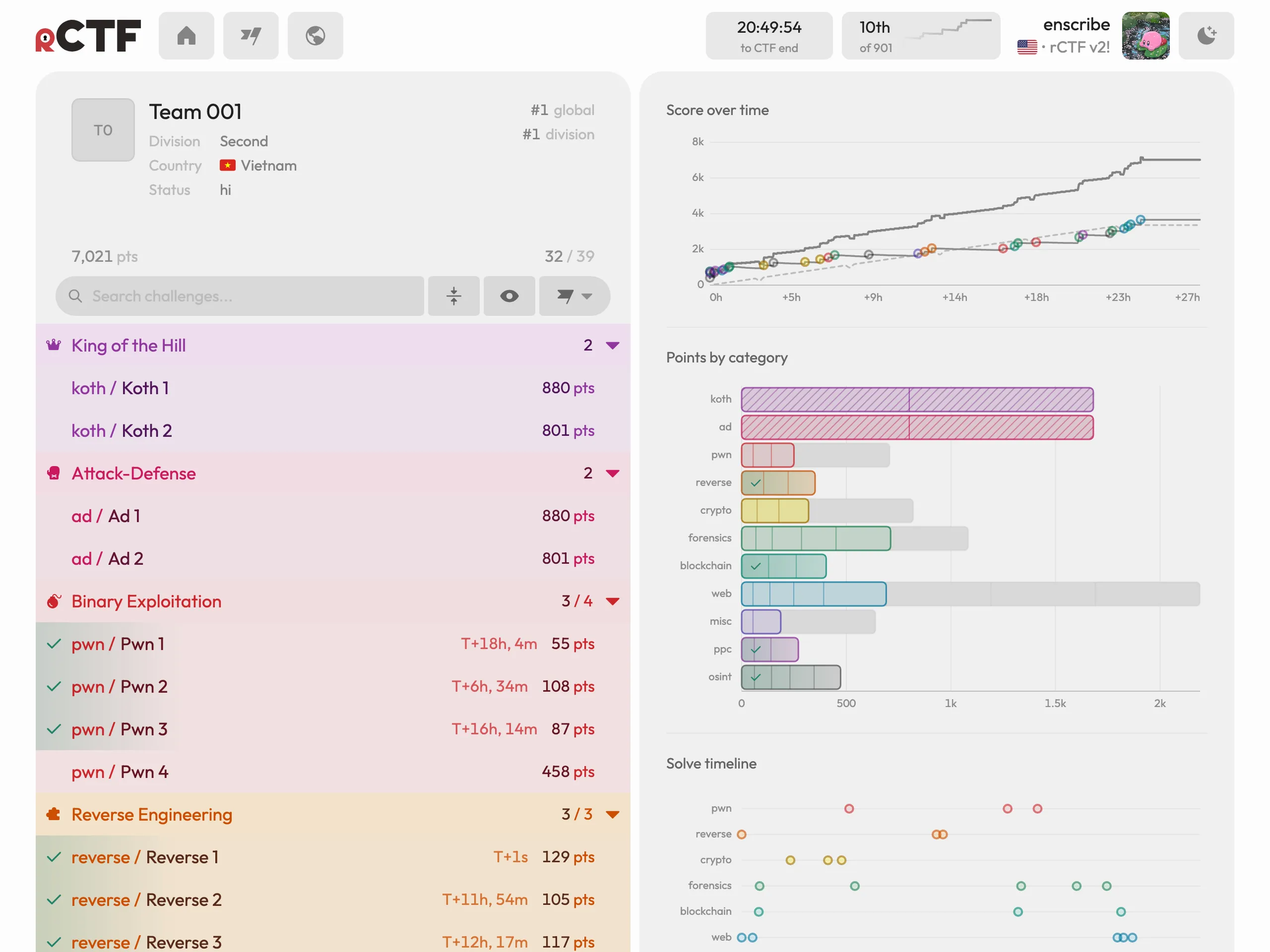The width and height of the screenshot is (1270, 952).
Task: Click the enscribe username text
Action: coord(1076,25)
